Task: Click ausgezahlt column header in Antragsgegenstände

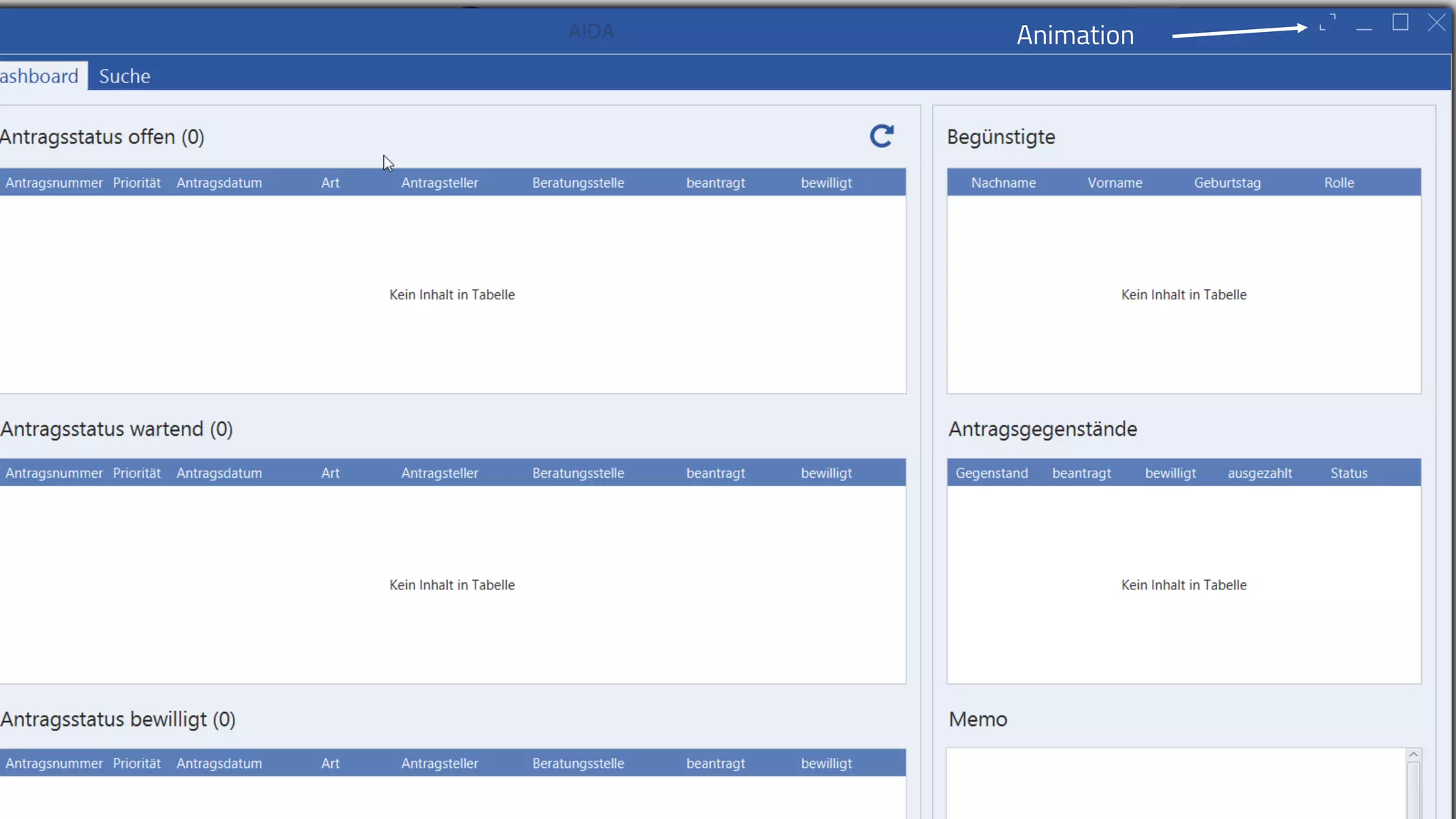Action: (x=1260, y=473)
